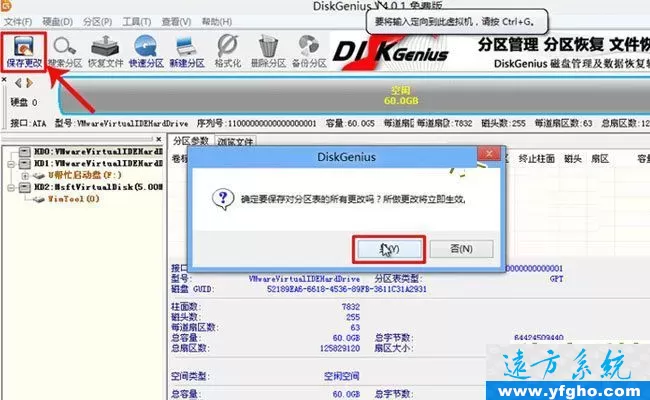Confirm saving with the 是(Y) button

389,249
